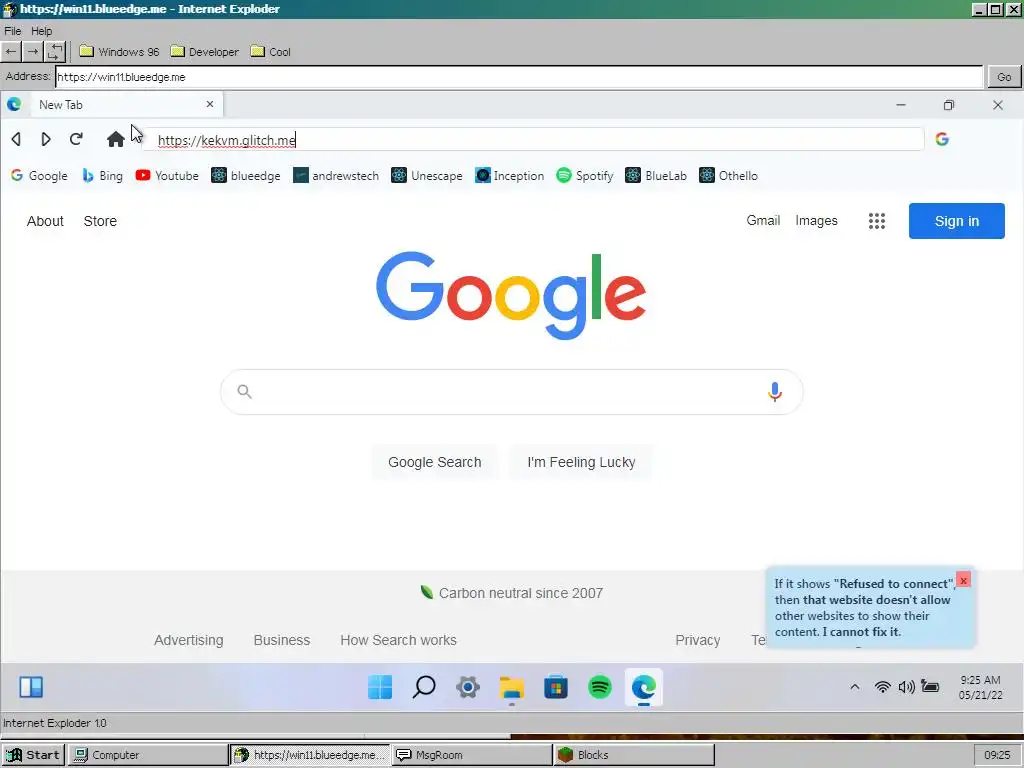Click the volume speaker tray icon
The height and width of the screenshot is (768, 1024).
[906, 687]
